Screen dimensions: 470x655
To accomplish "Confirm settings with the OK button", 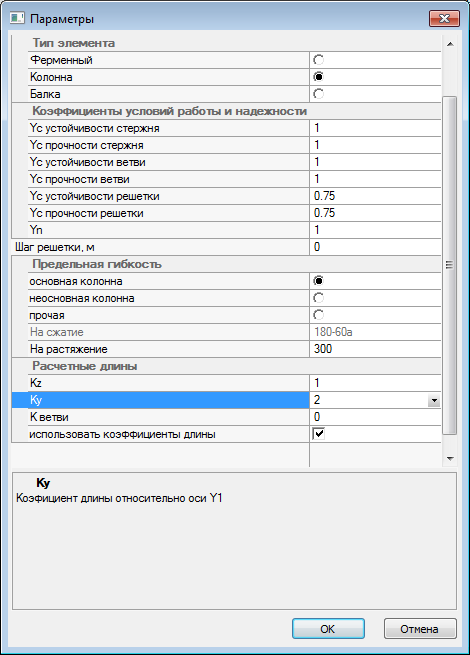I will click(328, 629).
